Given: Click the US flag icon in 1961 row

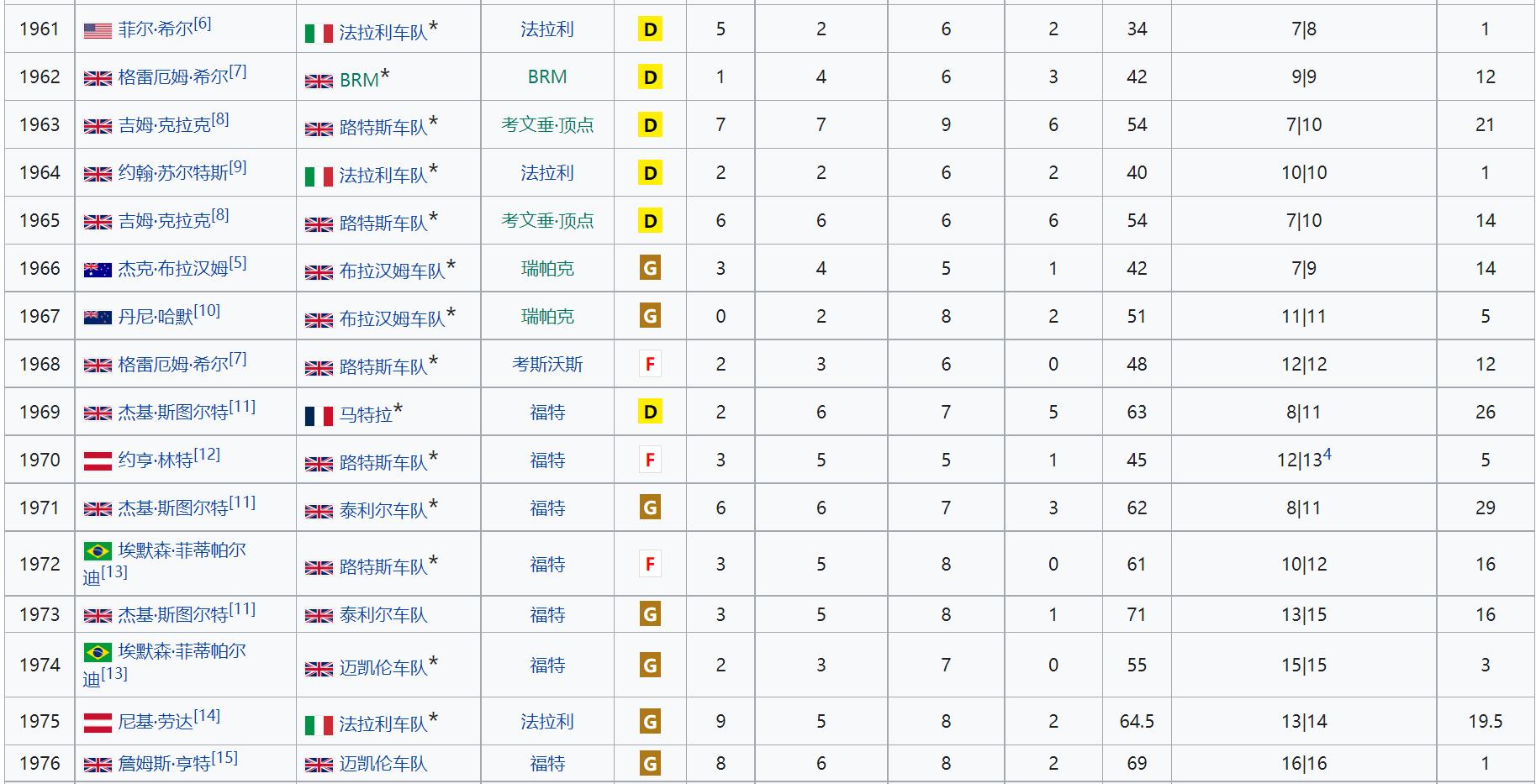Looking at the screenshot, I should point(98,31).
